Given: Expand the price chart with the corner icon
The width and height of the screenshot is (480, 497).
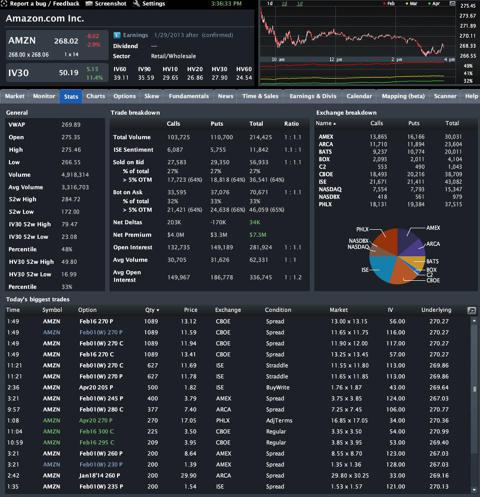Looking at the screenshot, I should pyautogui.click(x=452, y=4).
